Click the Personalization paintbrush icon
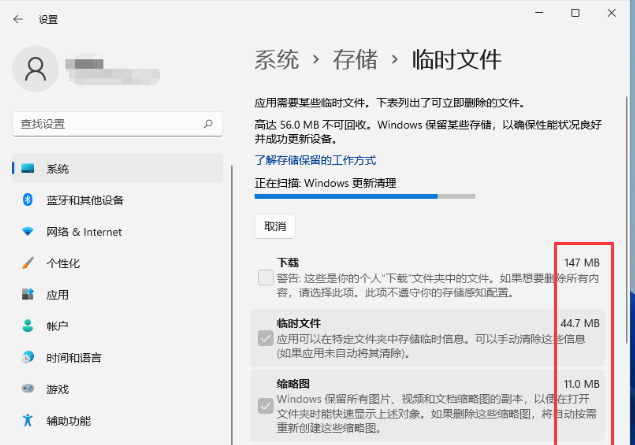Image resolution: width=635 pixels, height=445 pixels. coord(28,263)
